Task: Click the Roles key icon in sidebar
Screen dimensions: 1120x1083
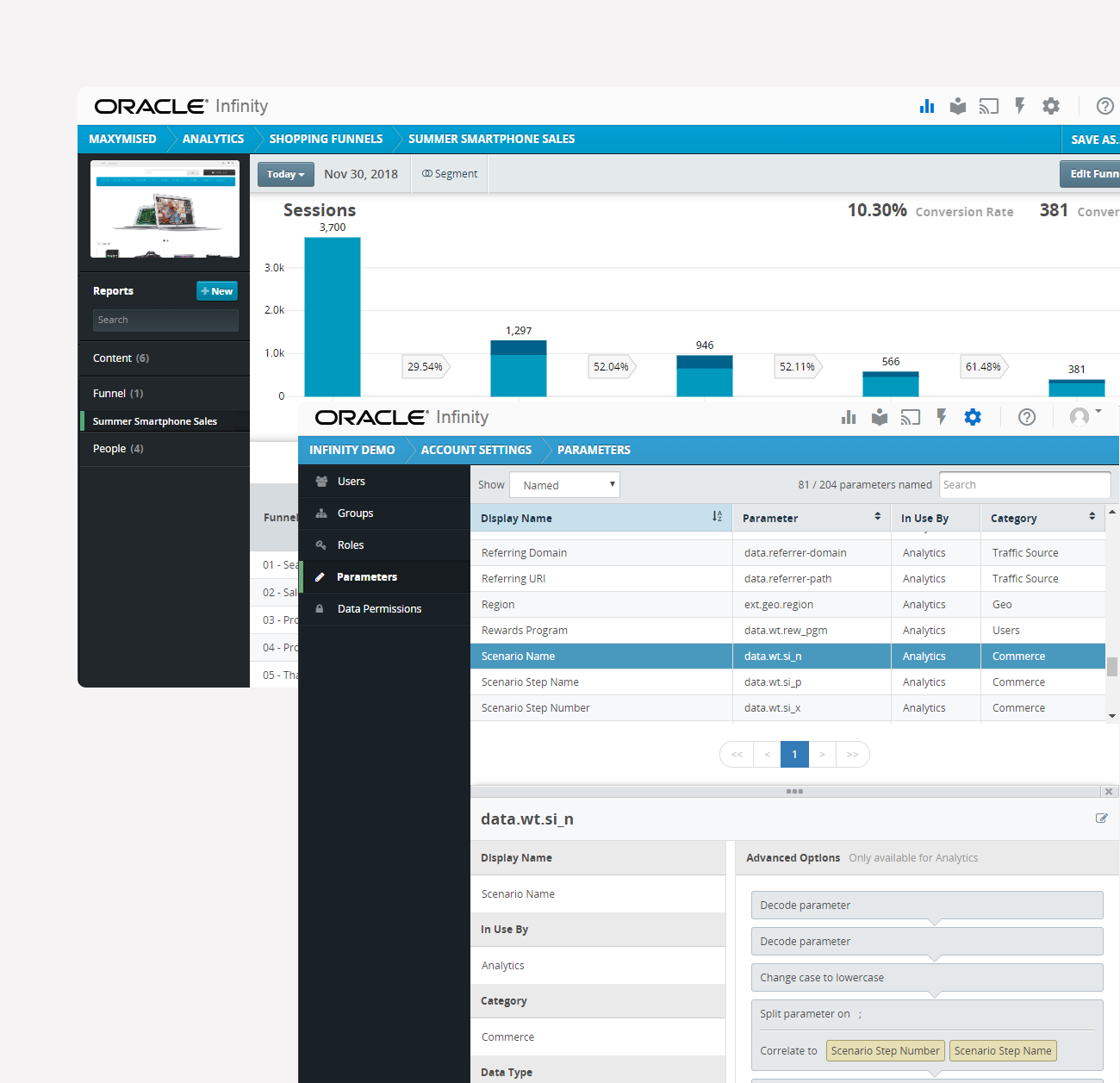Action: pyautogui.click(x=321, y=545)
